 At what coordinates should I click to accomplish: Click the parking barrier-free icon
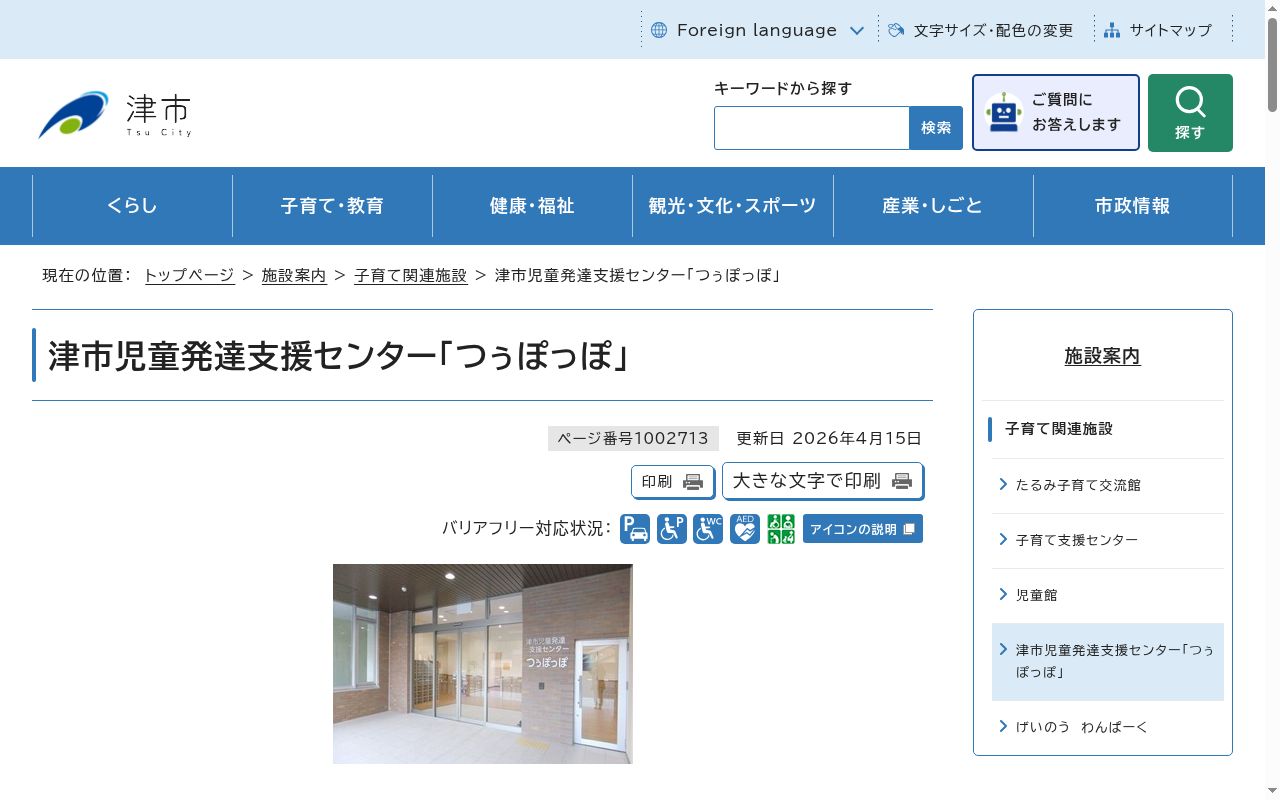635,529
